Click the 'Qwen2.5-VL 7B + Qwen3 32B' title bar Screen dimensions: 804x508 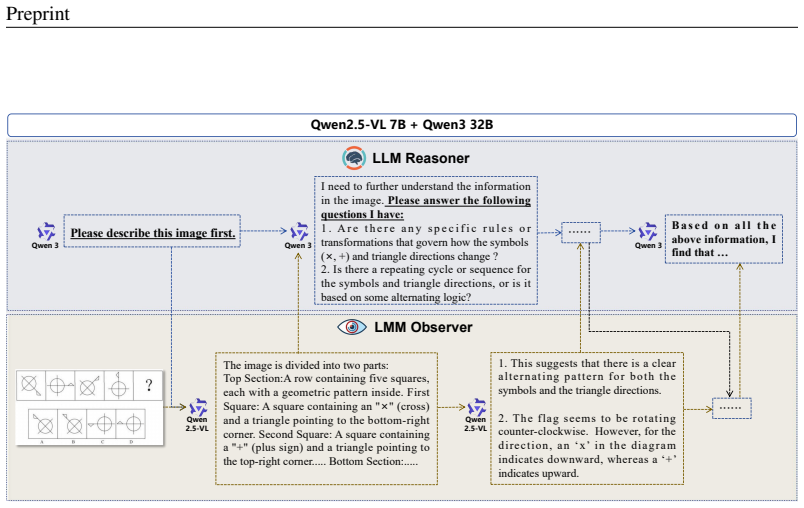pyautogui.click(x=402, y=125)
